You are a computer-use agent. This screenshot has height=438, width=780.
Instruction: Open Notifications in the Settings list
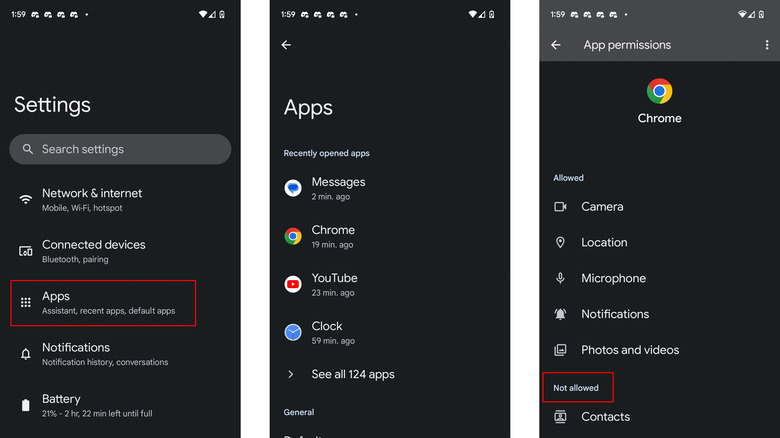[x=120, y=354]
